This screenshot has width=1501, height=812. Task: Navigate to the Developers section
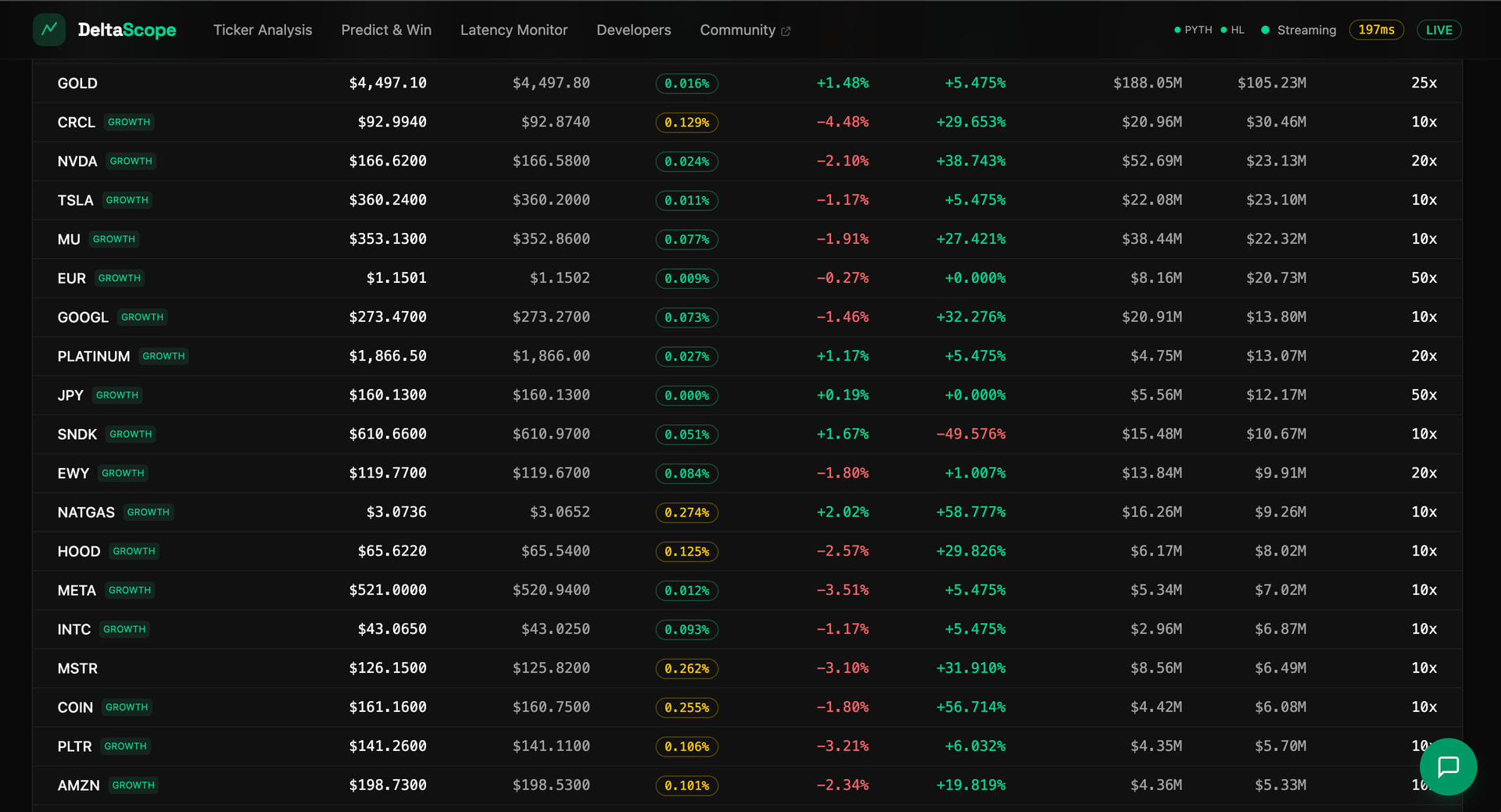pyautogui.click(x=633, y=30)
